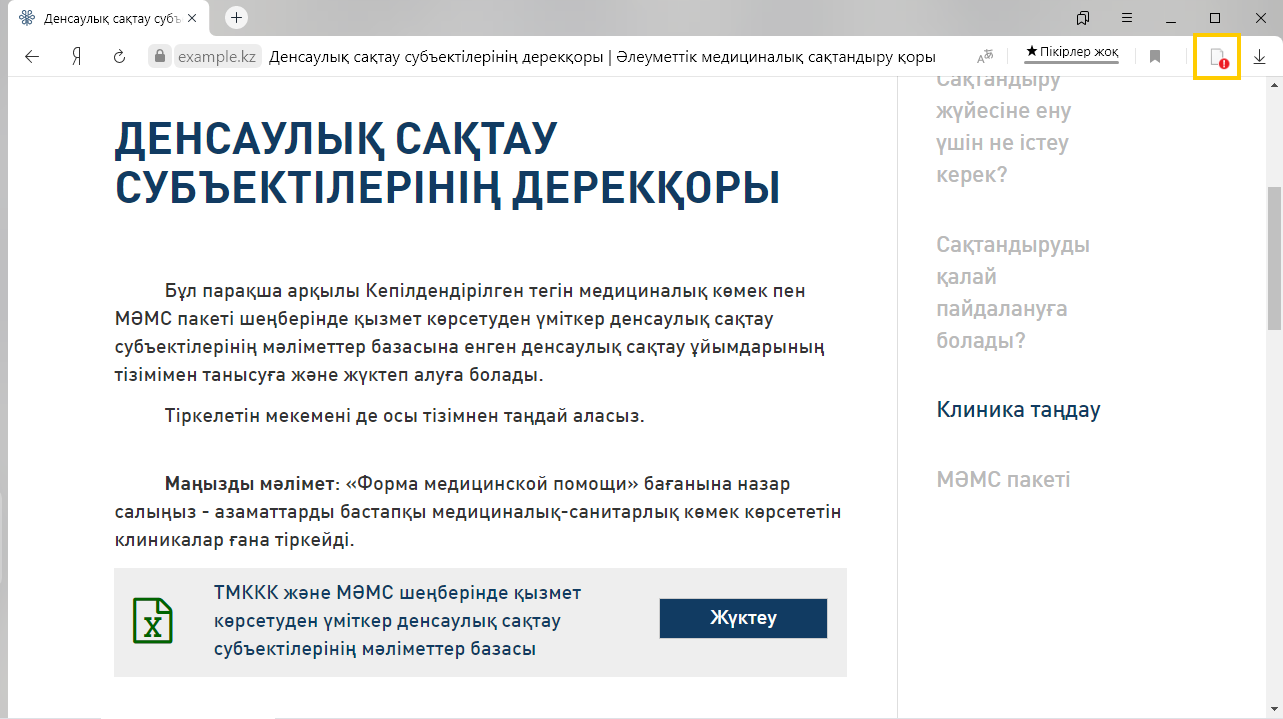
Task: Click the vertical page scrollbar
Action: 1274,258
